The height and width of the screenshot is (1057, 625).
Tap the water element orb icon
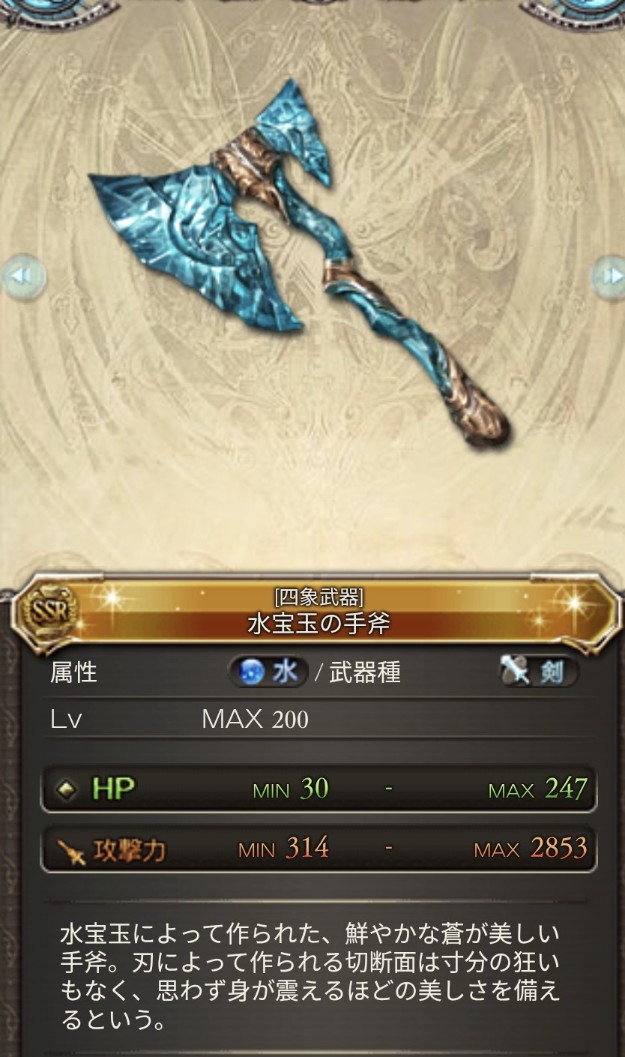pos(253,672)
